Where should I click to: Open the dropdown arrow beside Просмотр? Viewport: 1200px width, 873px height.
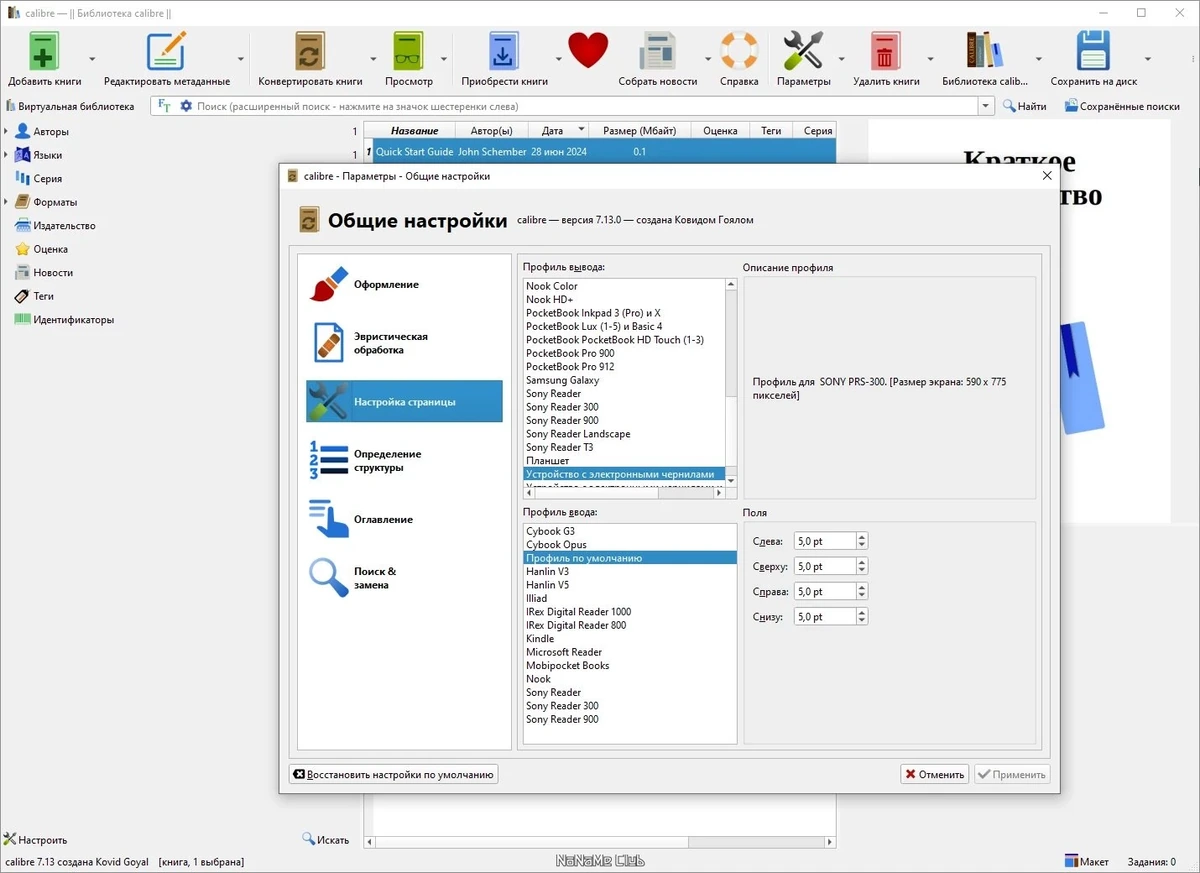444,59
